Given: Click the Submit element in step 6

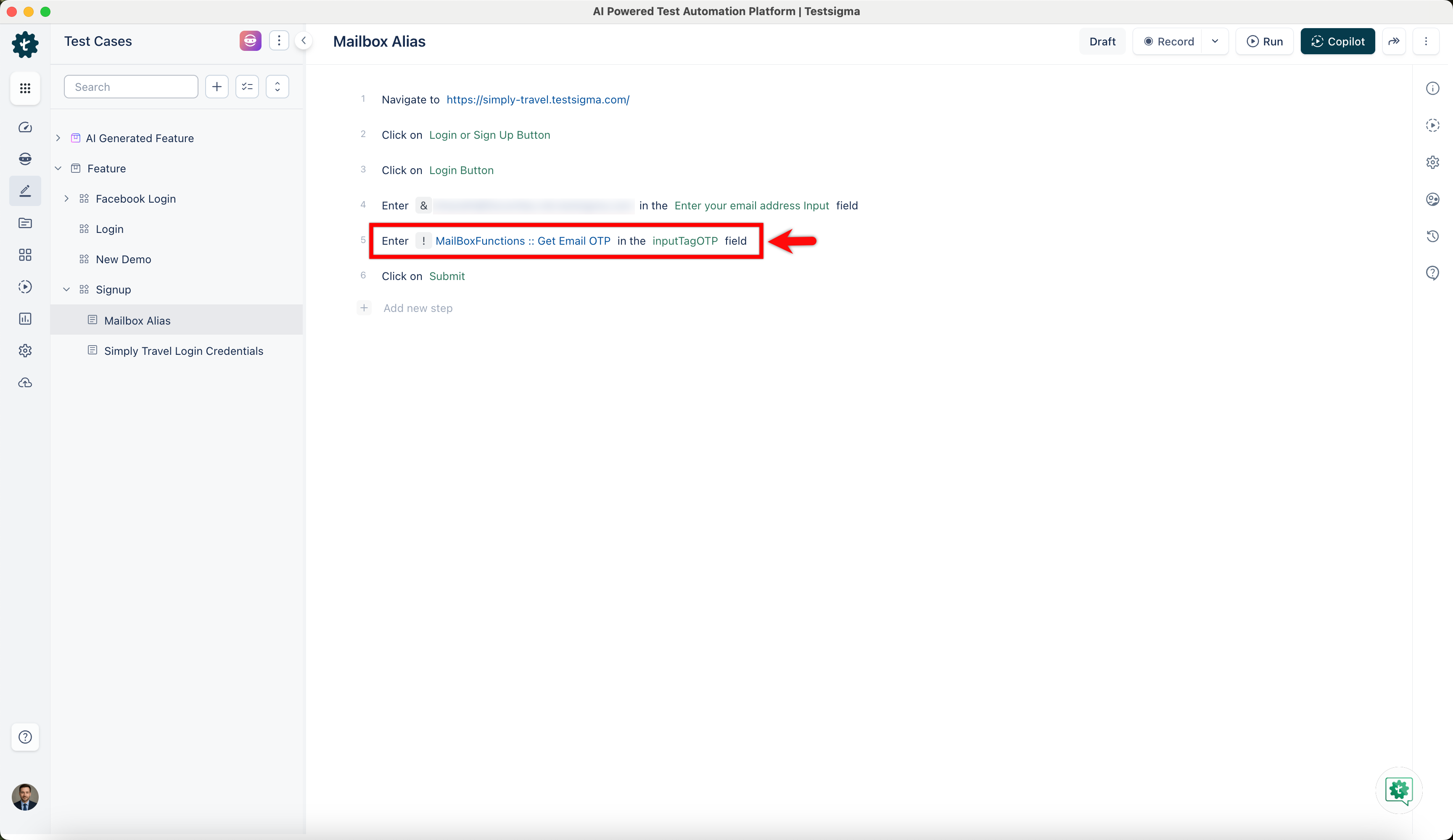Looking at the screenshot, I should click(447, 276).
